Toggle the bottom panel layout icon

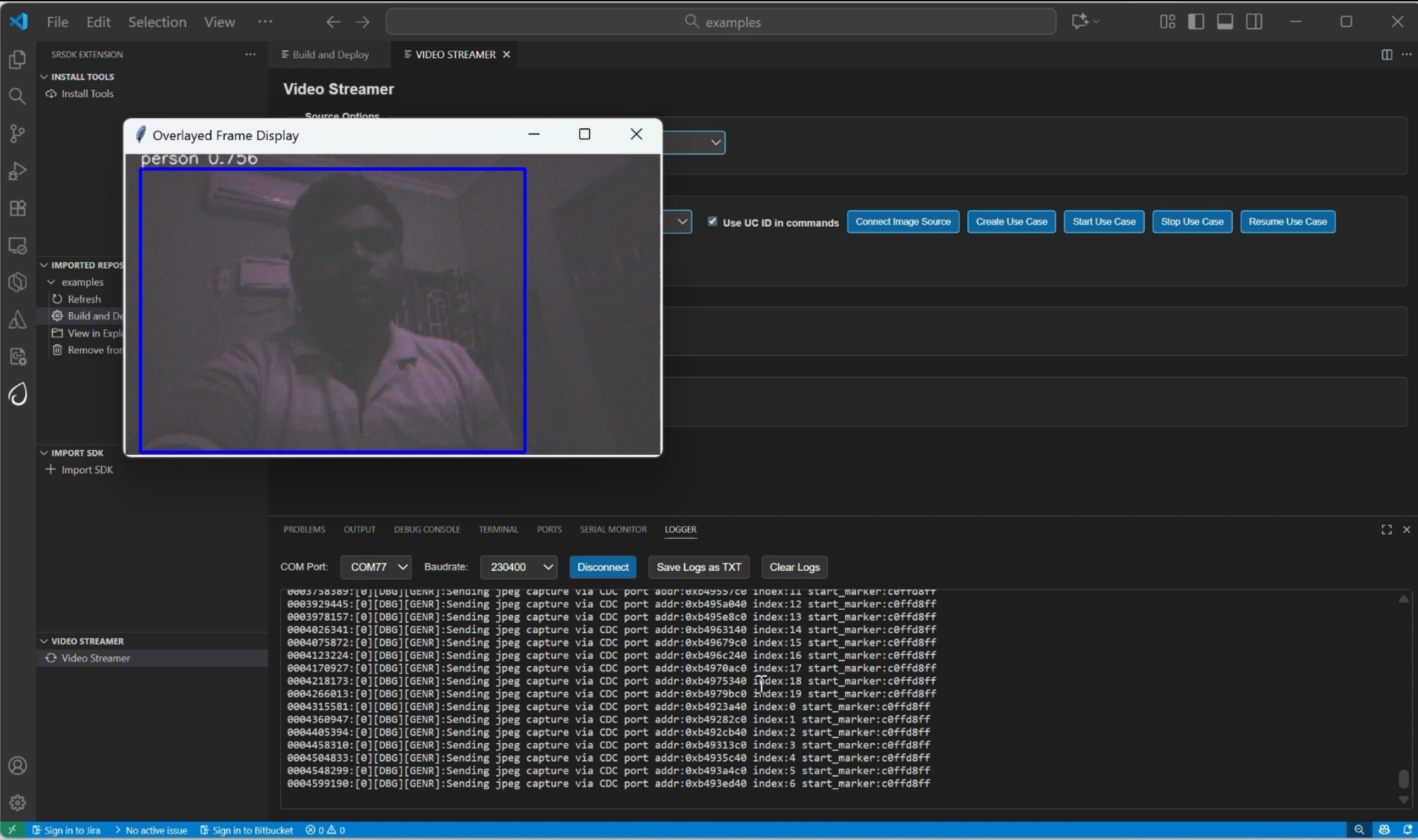[x=1225, y=22]
